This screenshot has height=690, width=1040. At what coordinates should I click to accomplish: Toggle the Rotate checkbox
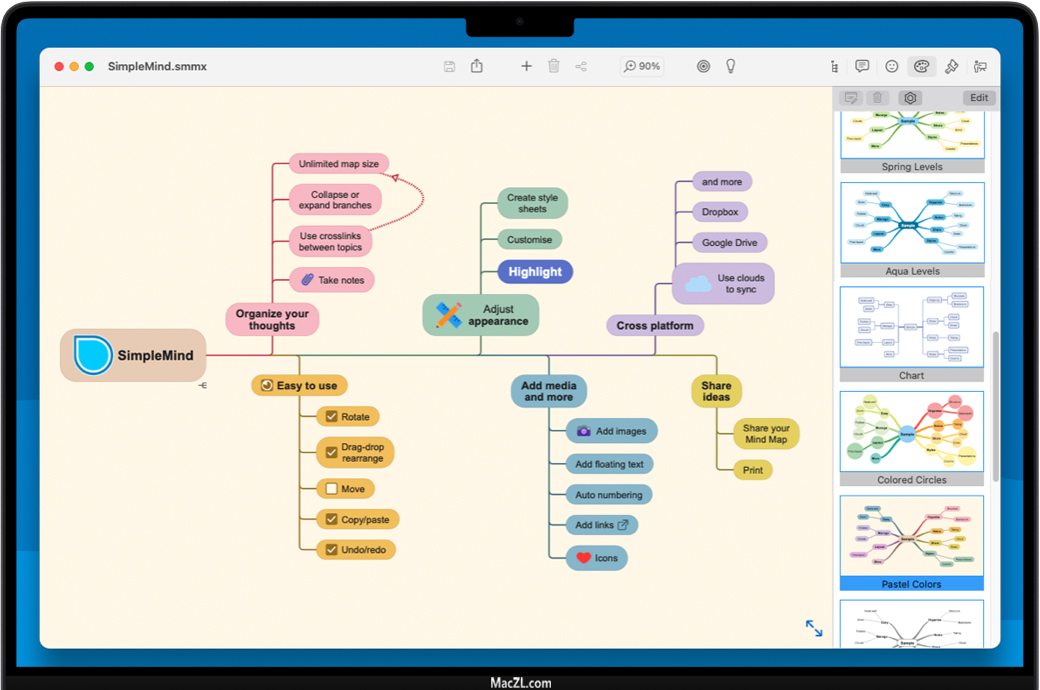[x=332, y=417]
